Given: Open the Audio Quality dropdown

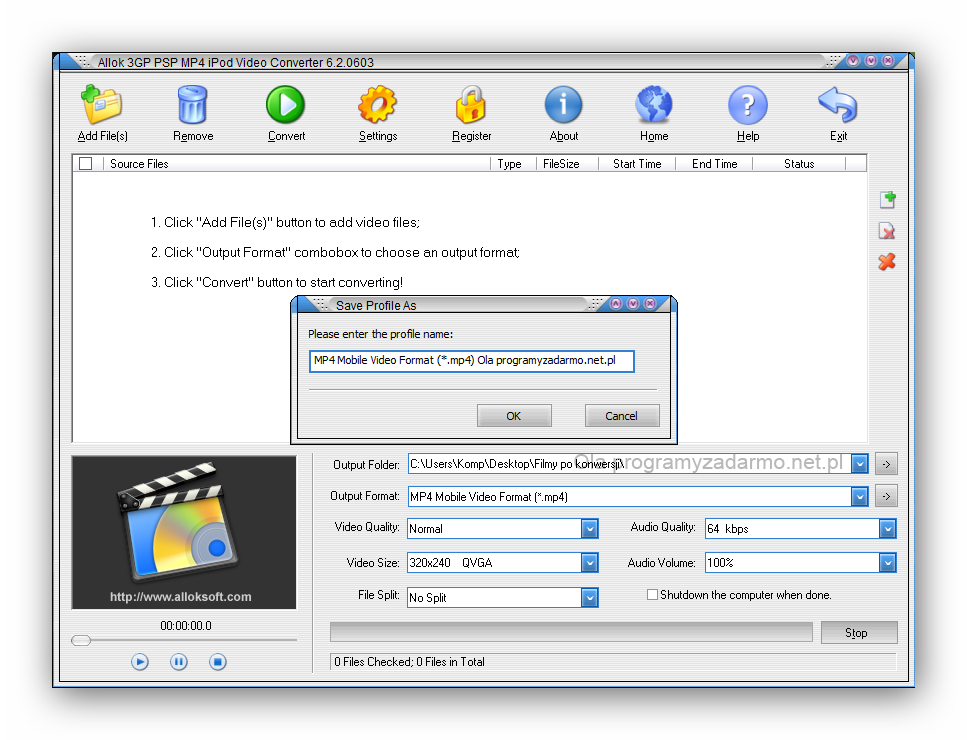Looking at the screenshot, I should (887, 528).
